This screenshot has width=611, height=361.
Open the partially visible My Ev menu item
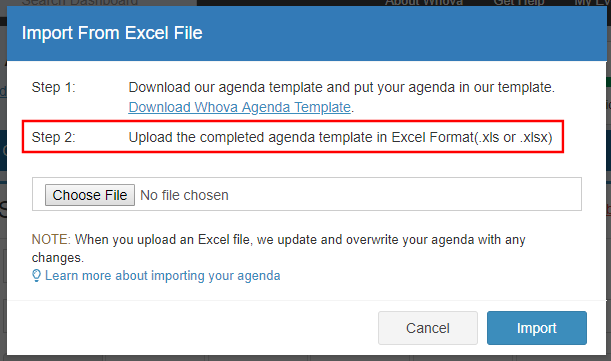coord(592,3)
